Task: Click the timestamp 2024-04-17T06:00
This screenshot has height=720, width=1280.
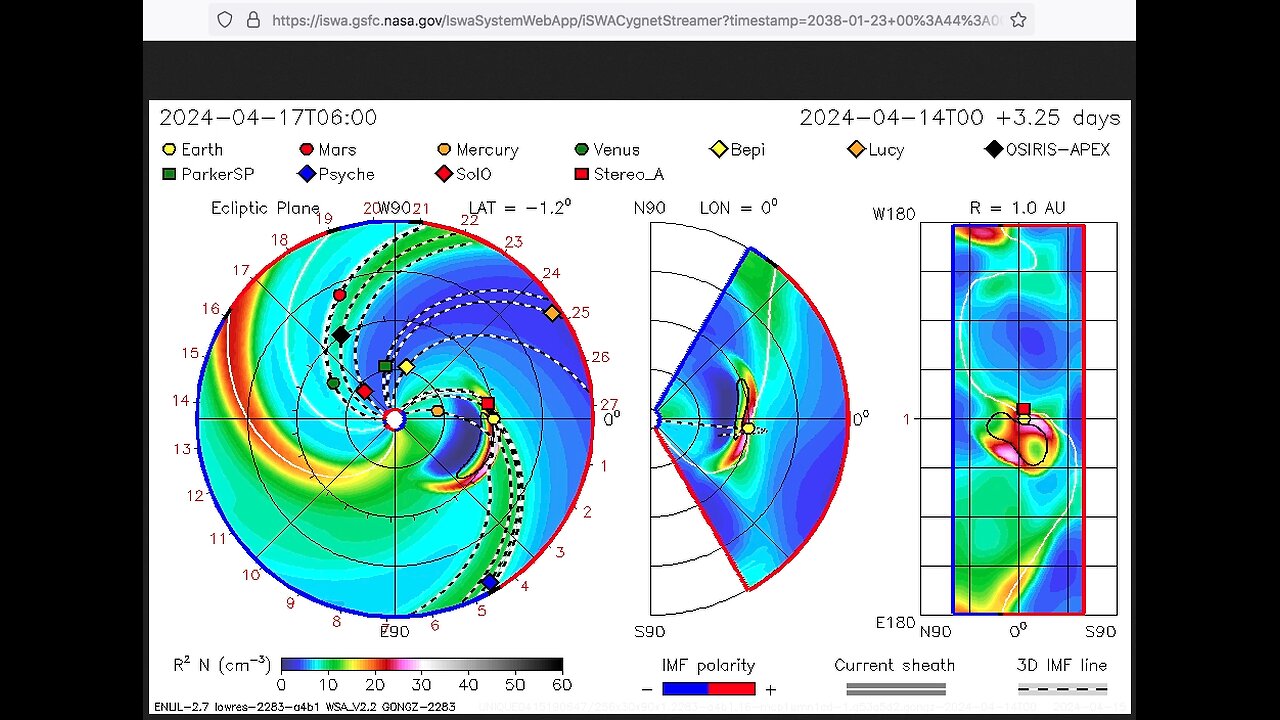Action: tap(268, 118)
